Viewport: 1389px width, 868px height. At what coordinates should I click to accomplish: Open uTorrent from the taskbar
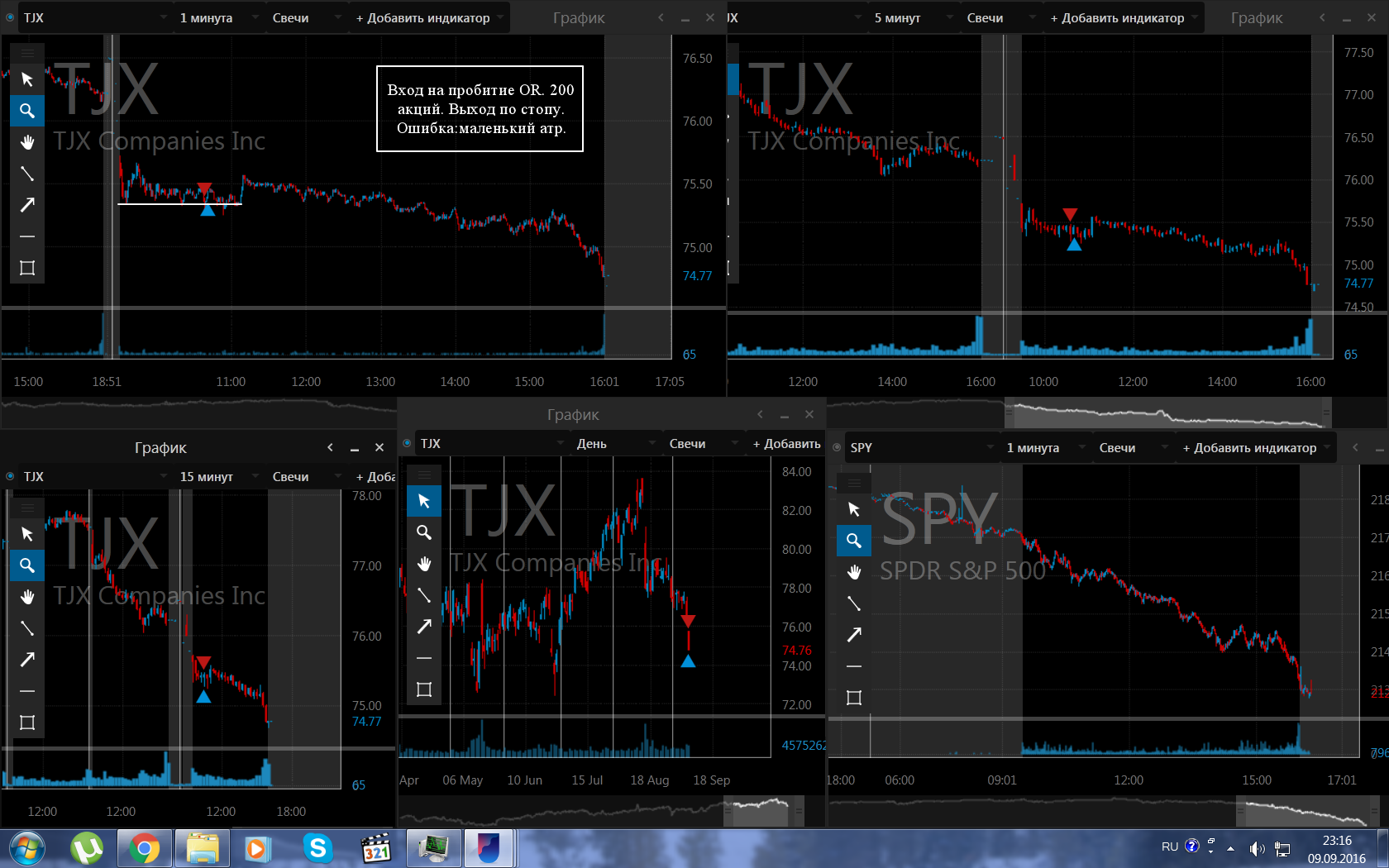pos(86,848)
